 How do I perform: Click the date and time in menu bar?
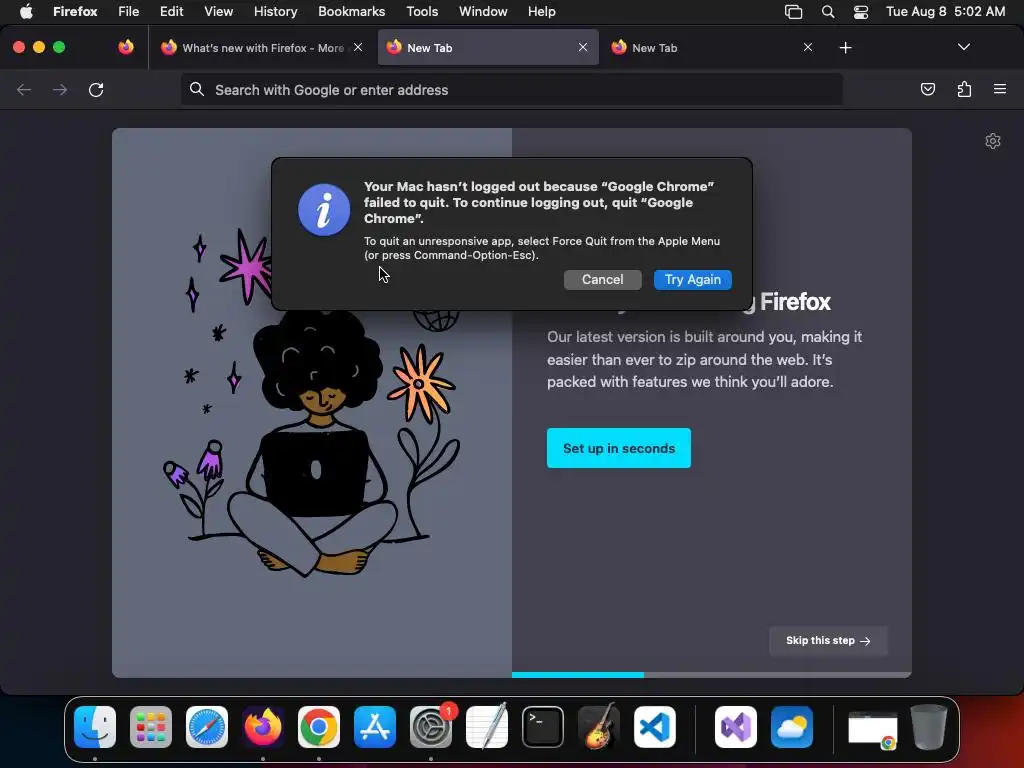[x=945, y=11]
